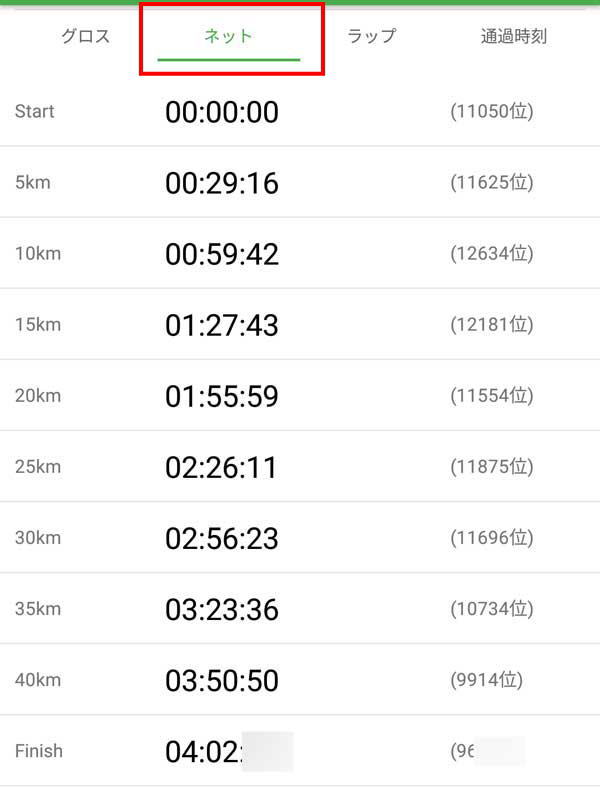Select the 15km row label
Viewport: 600px width, 788px height.
38,325
